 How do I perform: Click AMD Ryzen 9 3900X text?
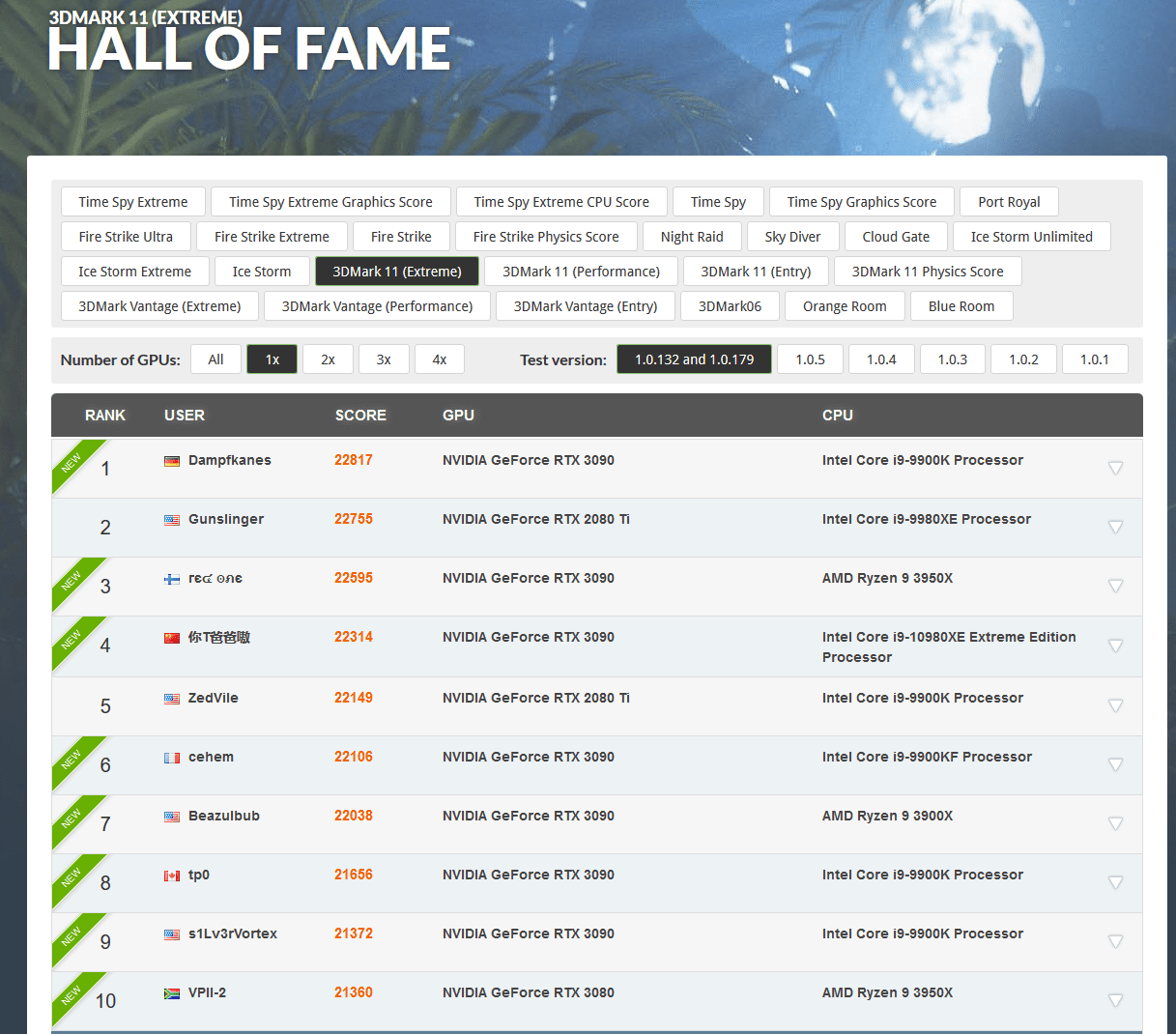click(887, 816)
